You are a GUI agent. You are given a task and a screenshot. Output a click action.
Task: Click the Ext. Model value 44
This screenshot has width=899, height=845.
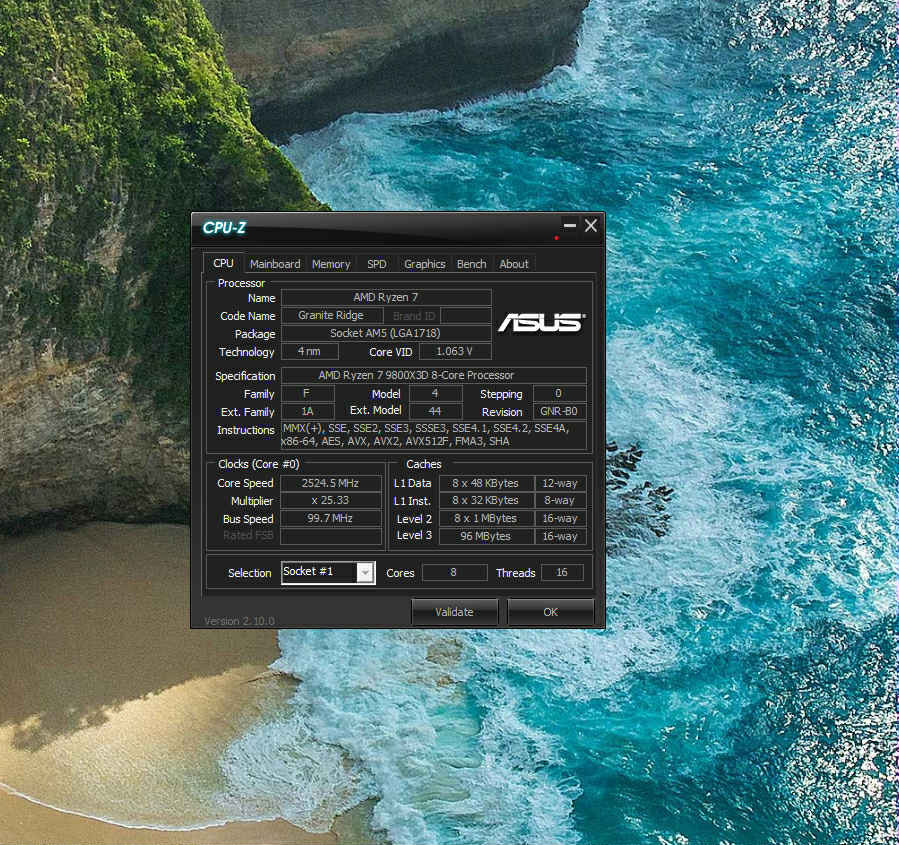coord(435,411)
